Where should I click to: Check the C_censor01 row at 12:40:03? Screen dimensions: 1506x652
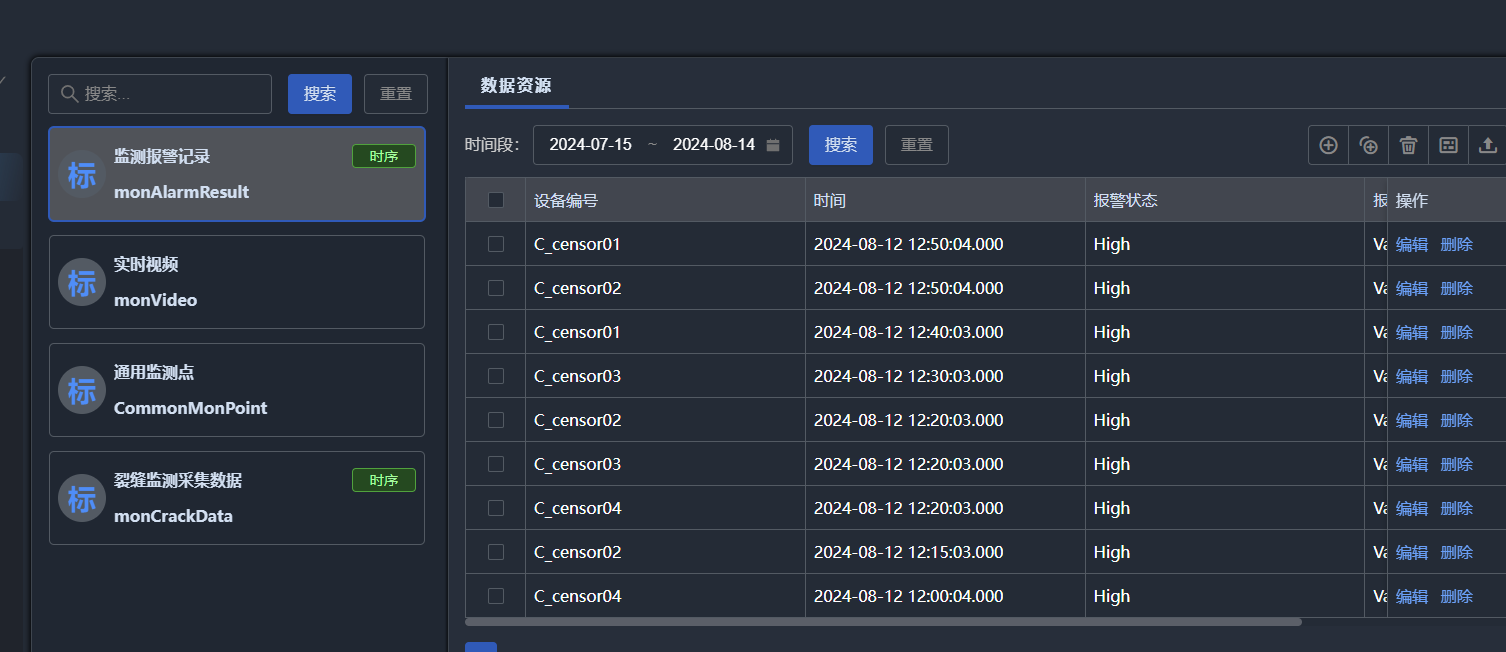496,332
